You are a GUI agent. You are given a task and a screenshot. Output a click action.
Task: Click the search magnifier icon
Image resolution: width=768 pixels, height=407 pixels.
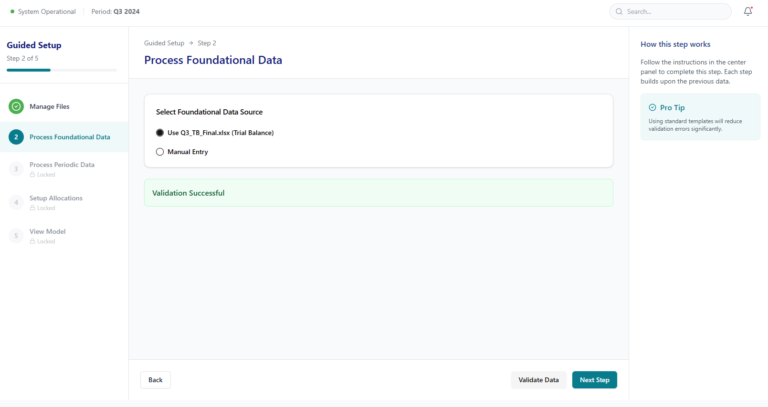(x=620, y=12)
